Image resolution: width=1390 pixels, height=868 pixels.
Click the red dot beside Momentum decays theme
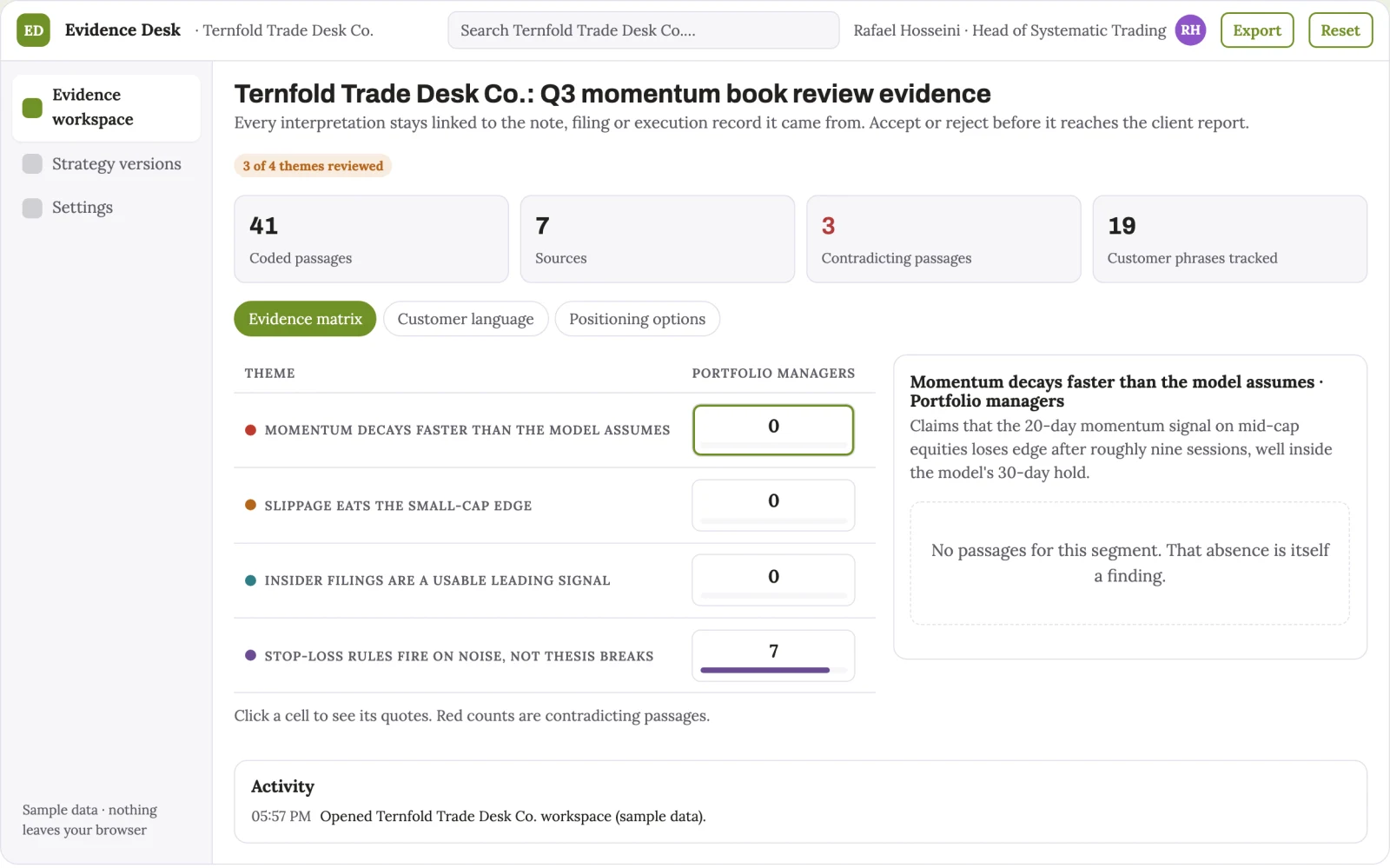(250, 430)
